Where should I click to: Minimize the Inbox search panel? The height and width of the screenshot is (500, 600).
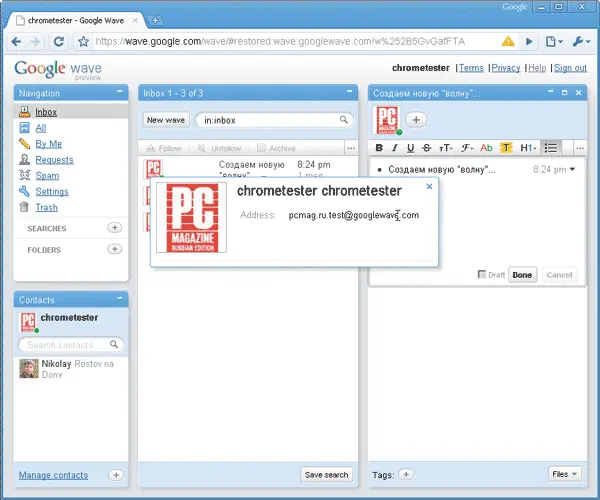click(349, 91)
